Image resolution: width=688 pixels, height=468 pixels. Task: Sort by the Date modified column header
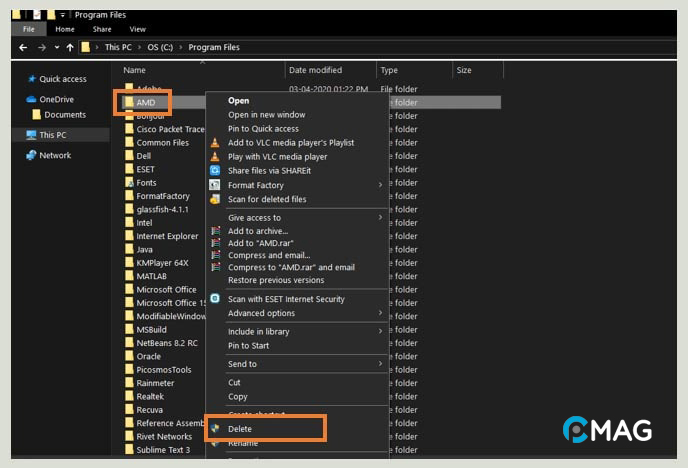point(315,70)
